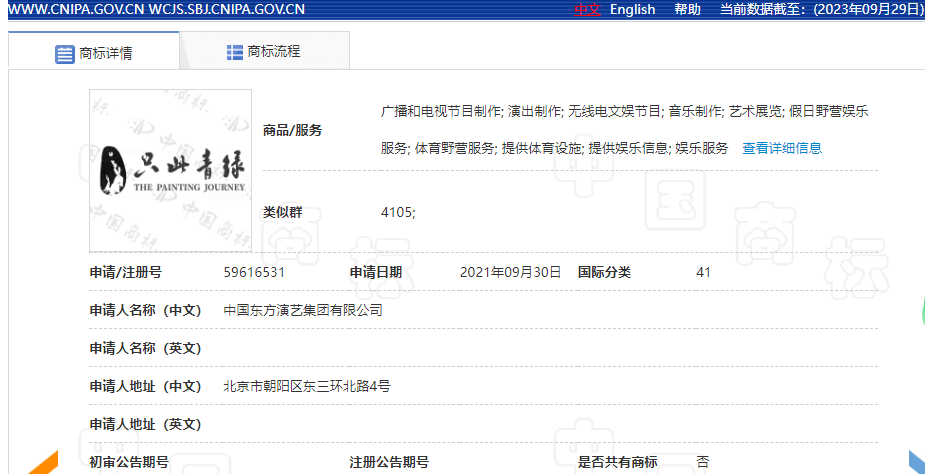Click the 初审公告期号 label

[x=129, y=462]
